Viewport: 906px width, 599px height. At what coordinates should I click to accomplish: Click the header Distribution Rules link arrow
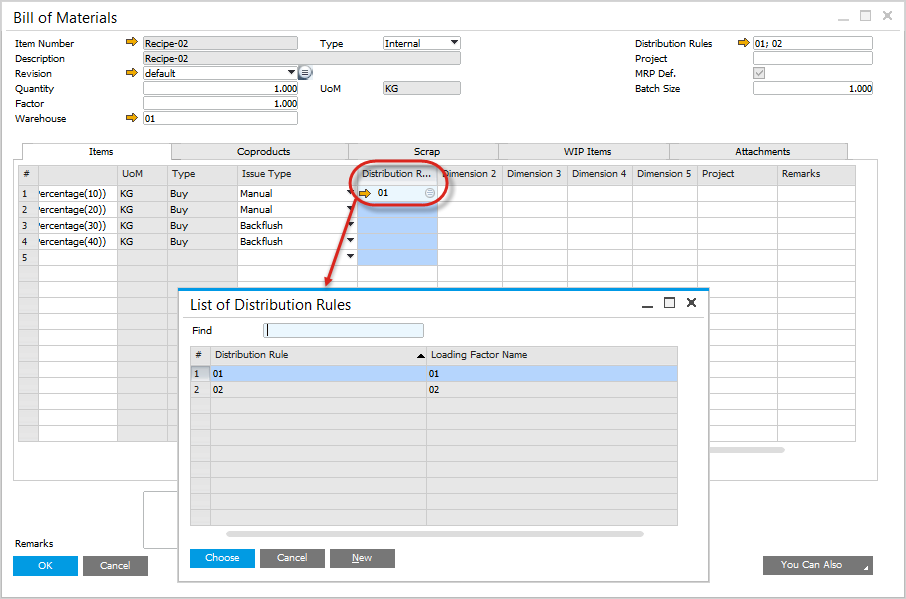[743, 43]
